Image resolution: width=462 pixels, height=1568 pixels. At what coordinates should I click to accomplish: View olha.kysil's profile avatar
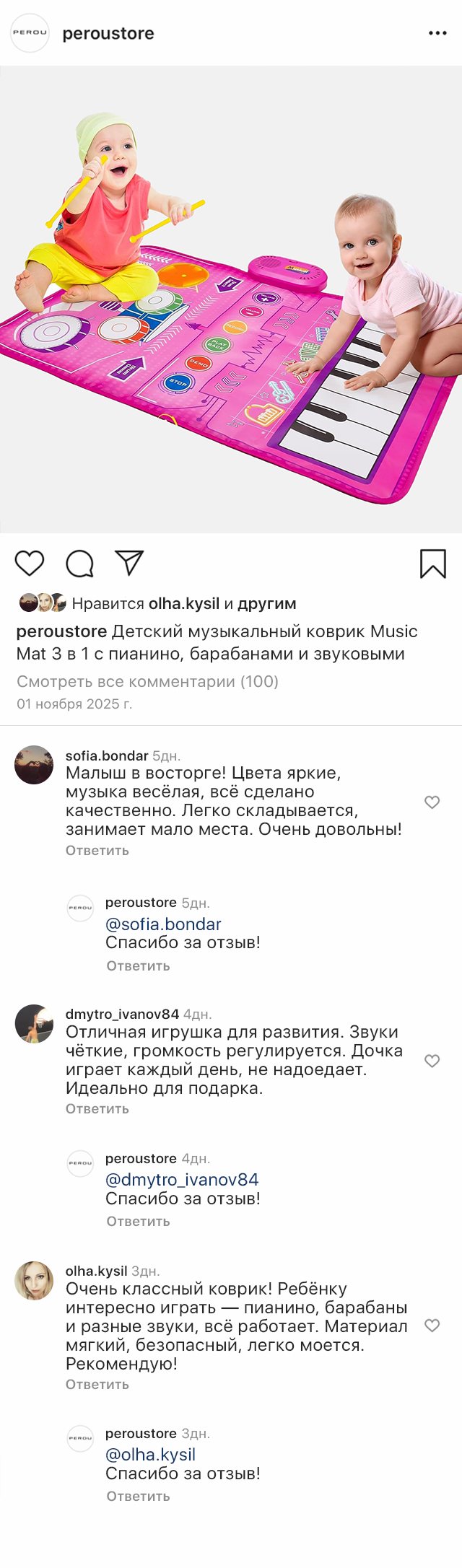pos(34,1281)
